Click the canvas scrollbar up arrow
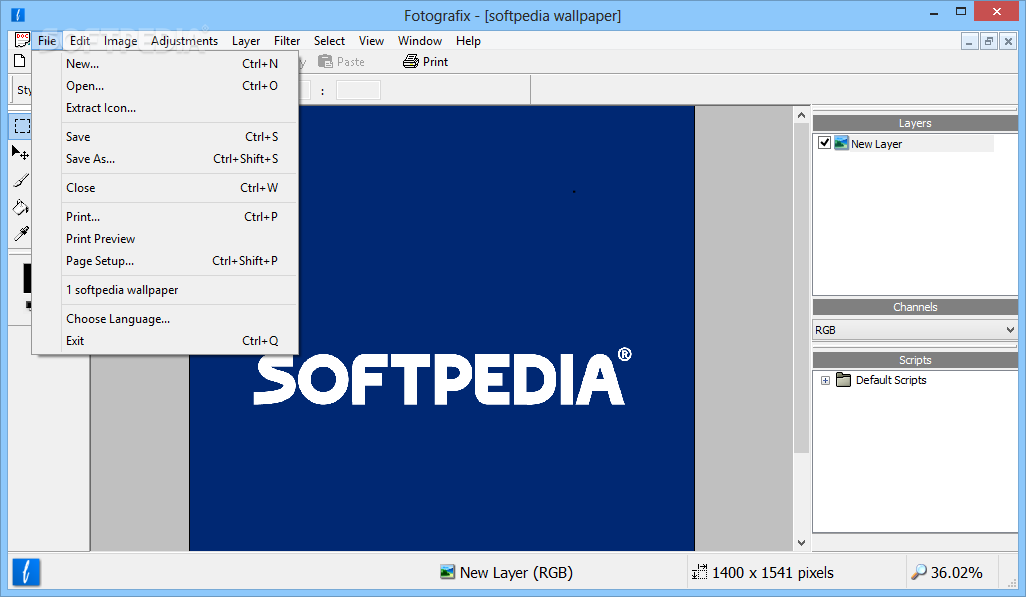Screen dimensions: 1026x597 pos(802,115)
